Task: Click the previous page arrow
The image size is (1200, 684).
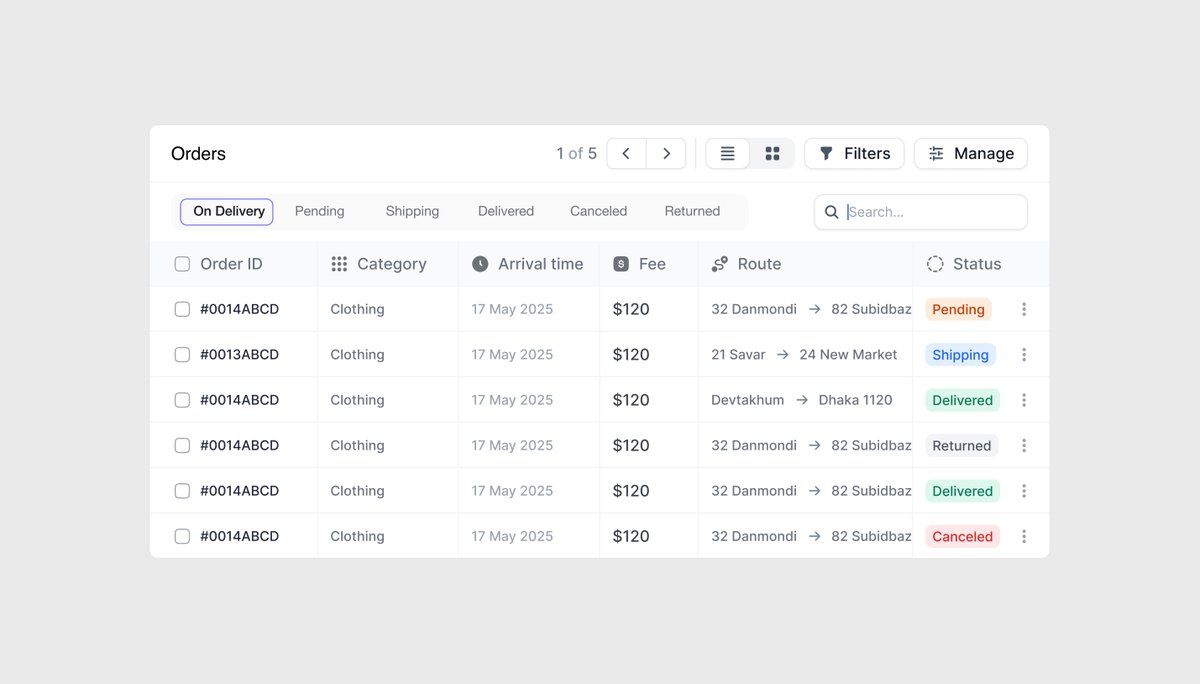Action: (x=626, y=153)
